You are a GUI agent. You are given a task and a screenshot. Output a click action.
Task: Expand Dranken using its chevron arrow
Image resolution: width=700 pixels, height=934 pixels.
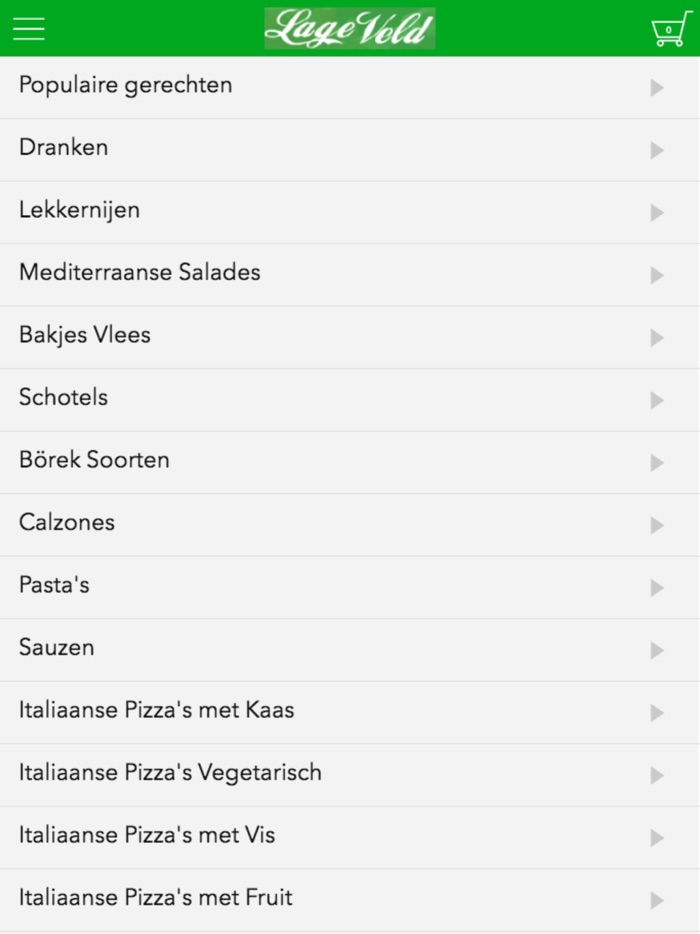(x=657, y=149)
